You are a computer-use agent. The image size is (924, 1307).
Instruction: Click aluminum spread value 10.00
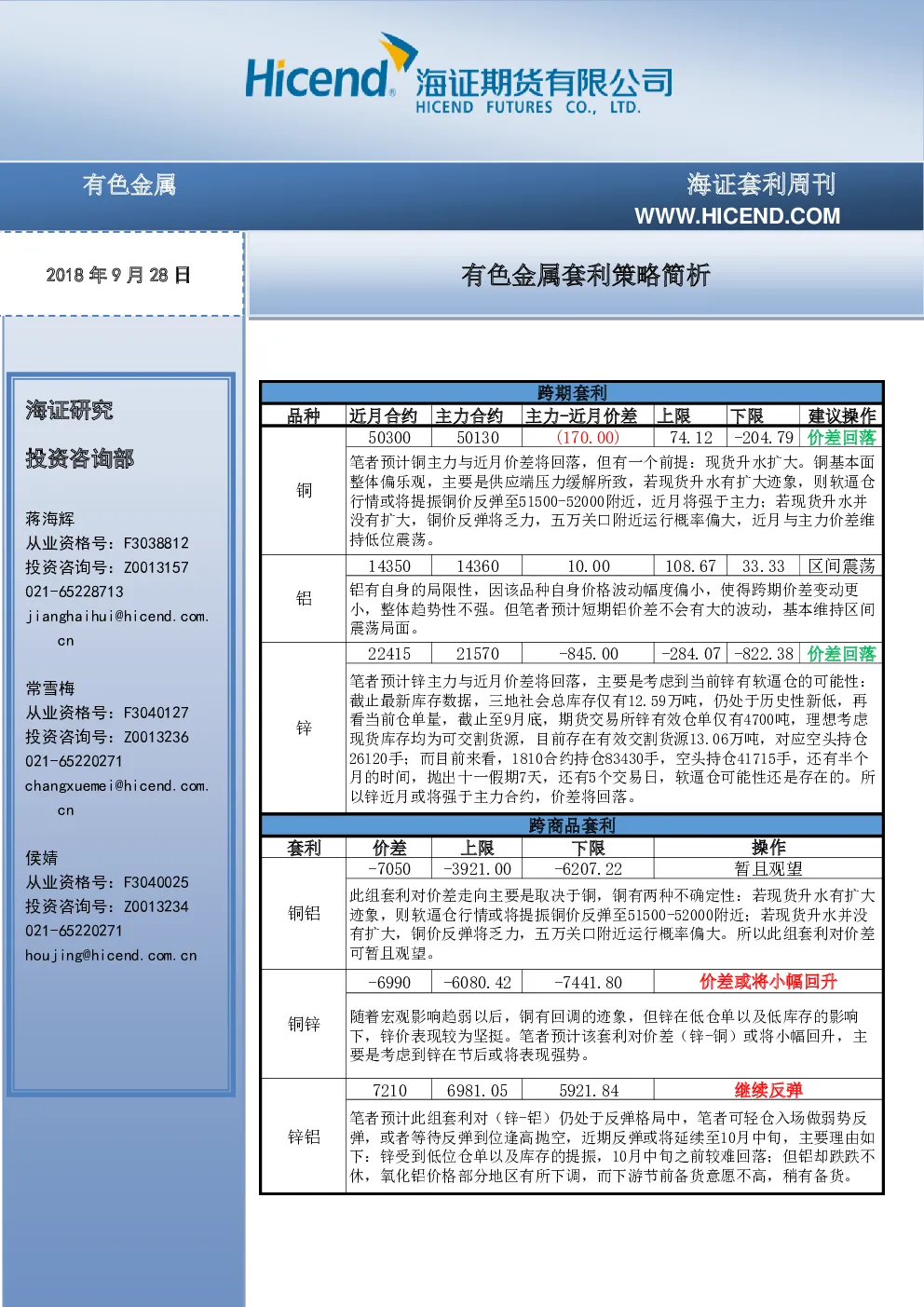tap(589, 566)
